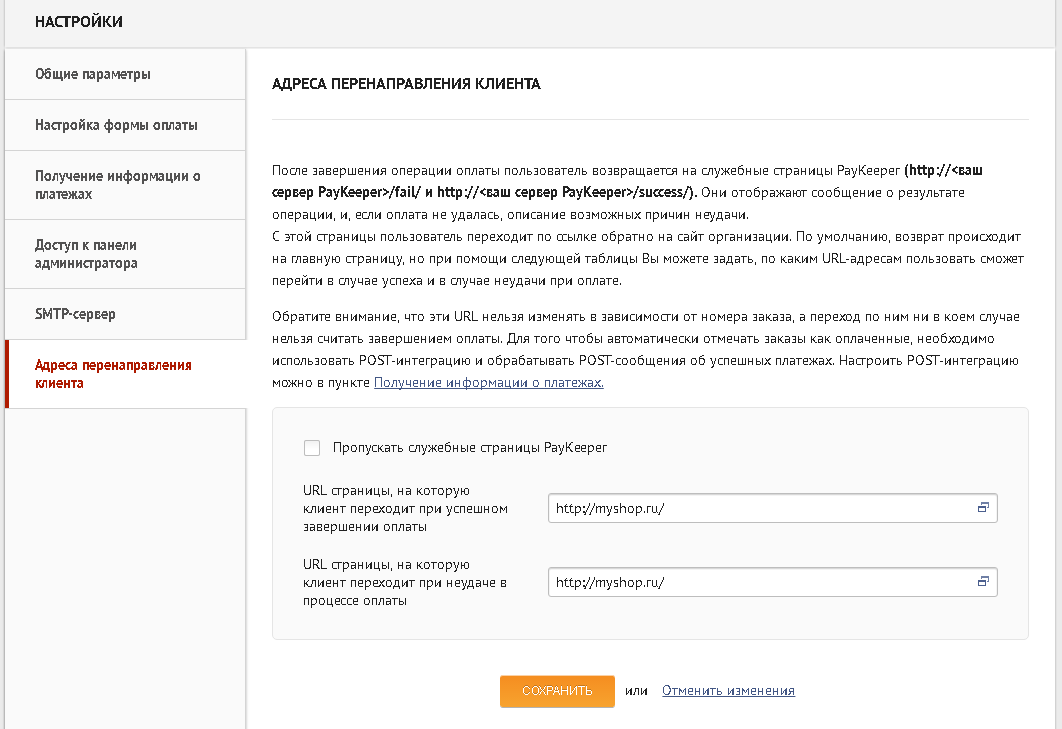1062x729 pixels.
Task: Open the 'Общие параметры' settings tab
Action: pos(93,74)
